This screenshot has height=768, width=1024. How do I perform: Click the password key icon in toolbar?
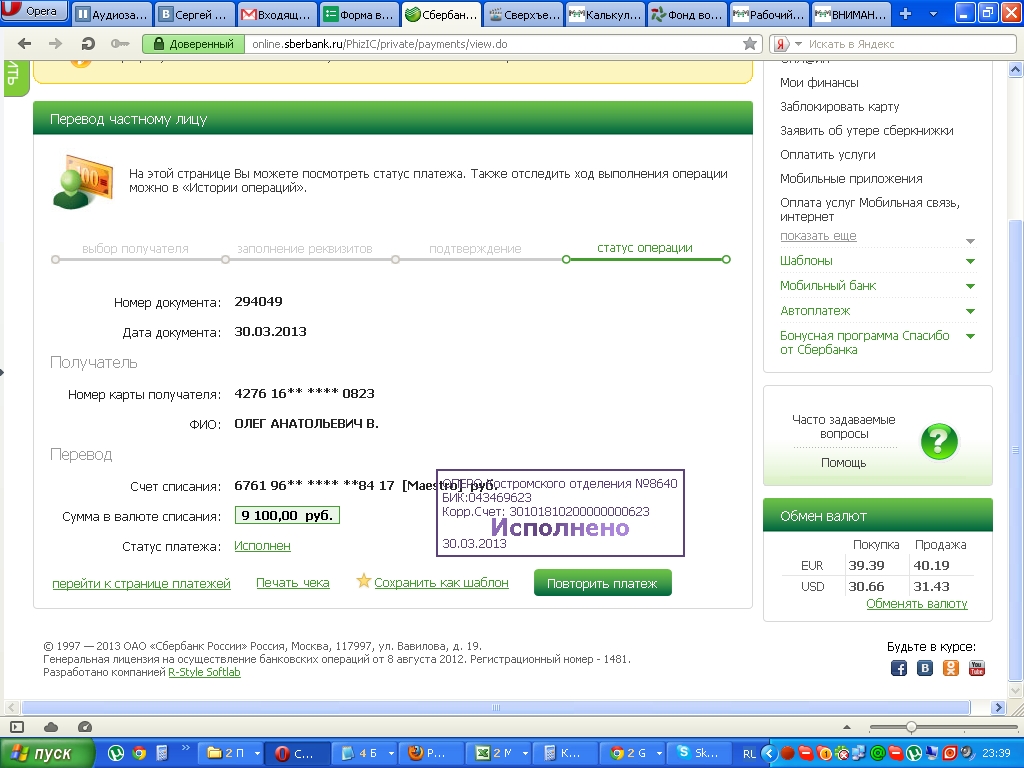(120, 44)
